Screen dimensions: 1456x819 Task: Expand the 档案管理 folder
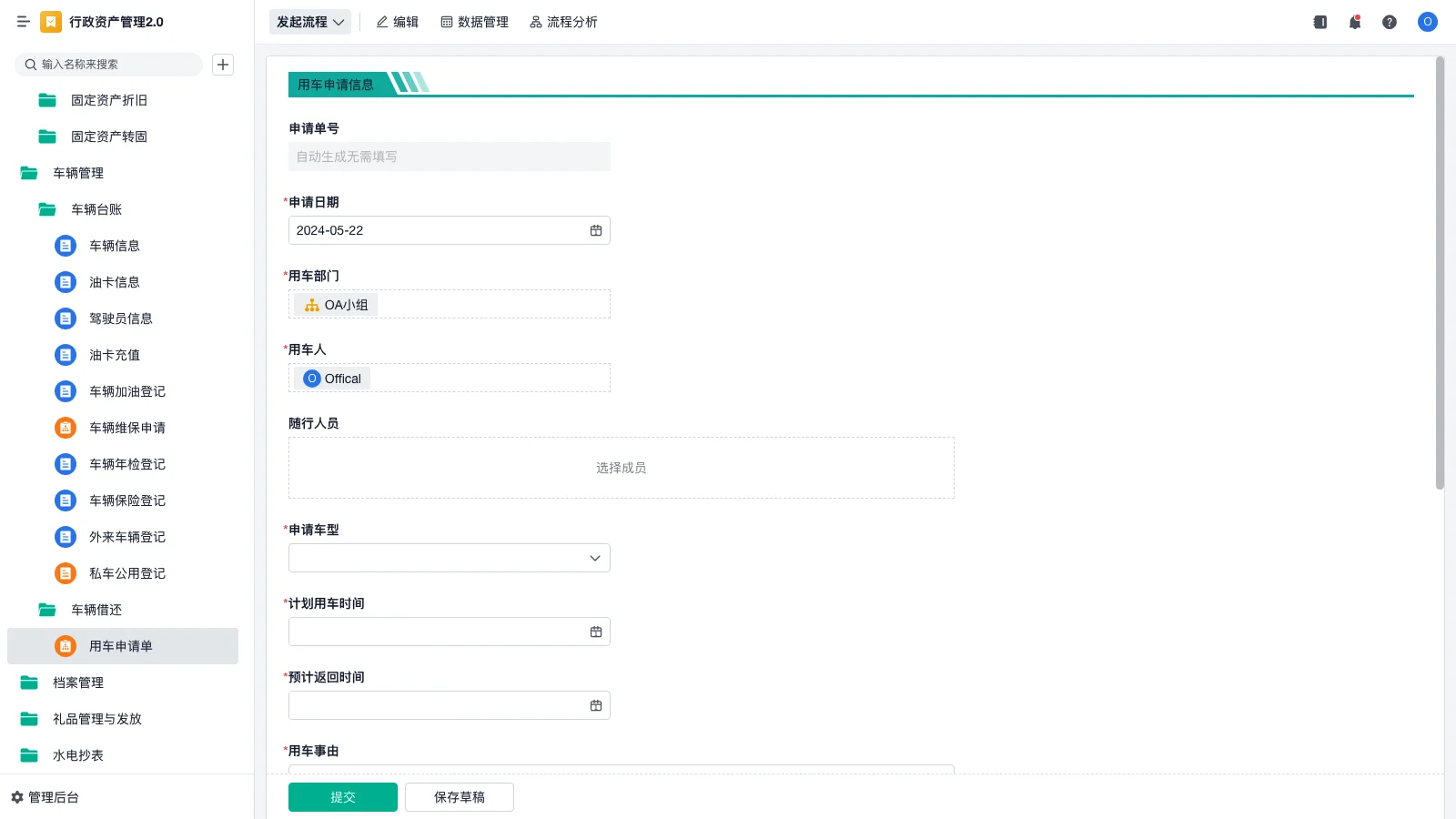[x=123, y=682]
